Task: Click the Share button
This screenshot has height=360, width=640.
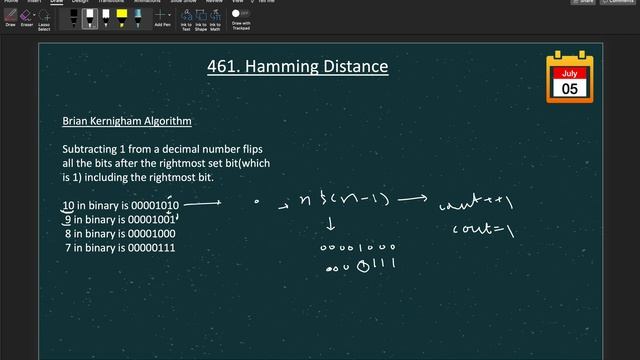Action: click(x=583, y=2)
